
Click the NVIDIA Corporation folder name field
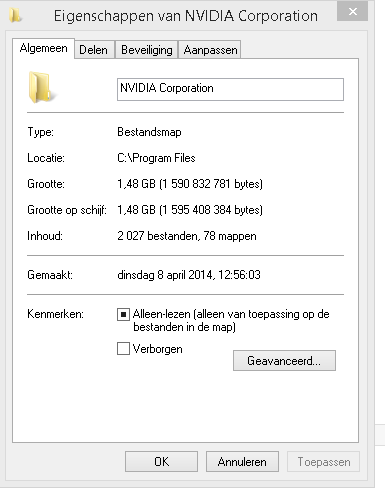click(230, 89)
